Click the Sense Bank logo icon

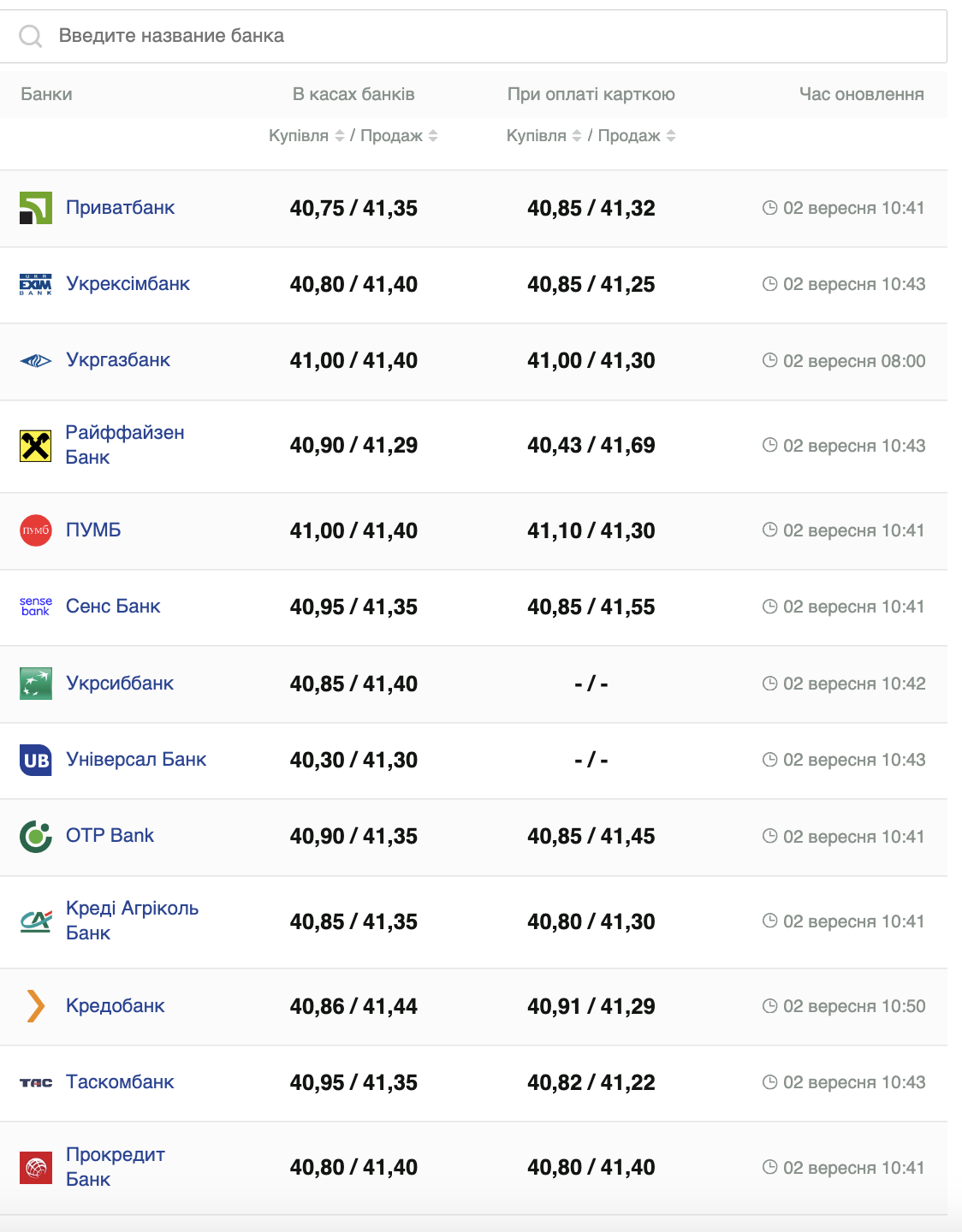pos(36,607)
